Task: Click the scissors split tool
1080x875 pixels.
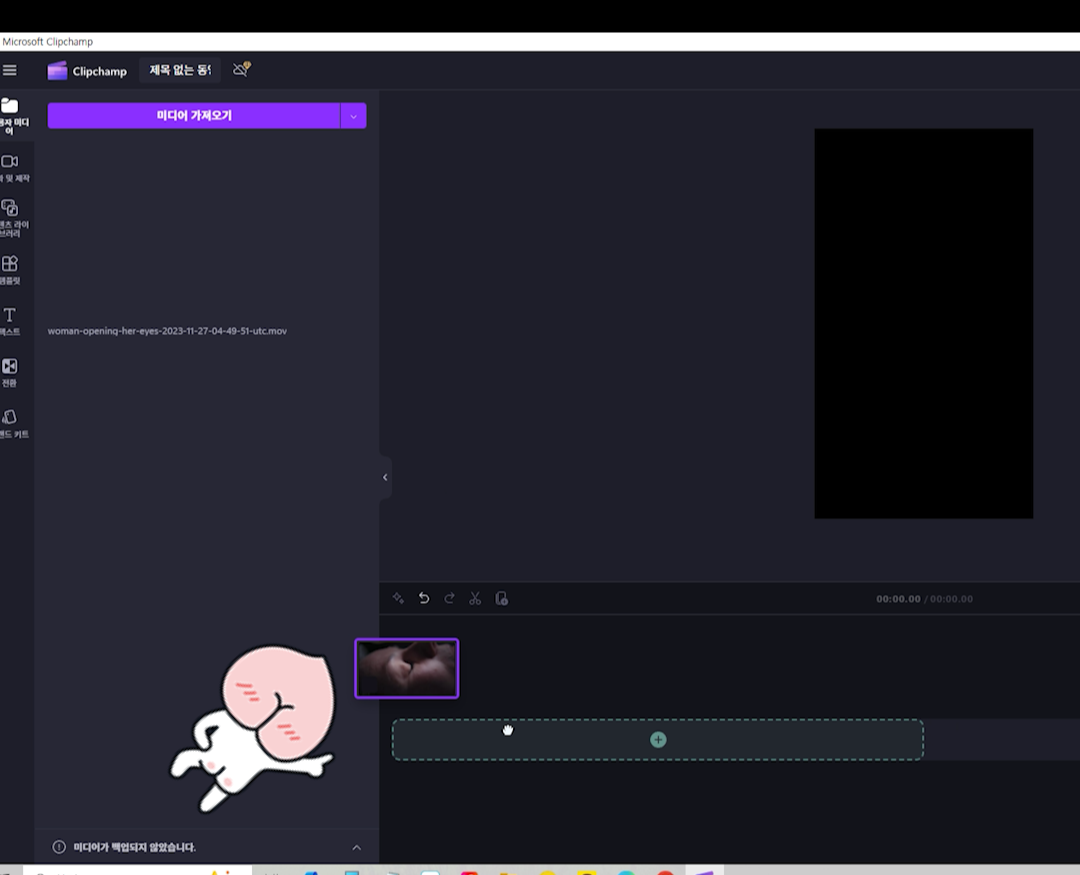Action: (x=475, y=598)
